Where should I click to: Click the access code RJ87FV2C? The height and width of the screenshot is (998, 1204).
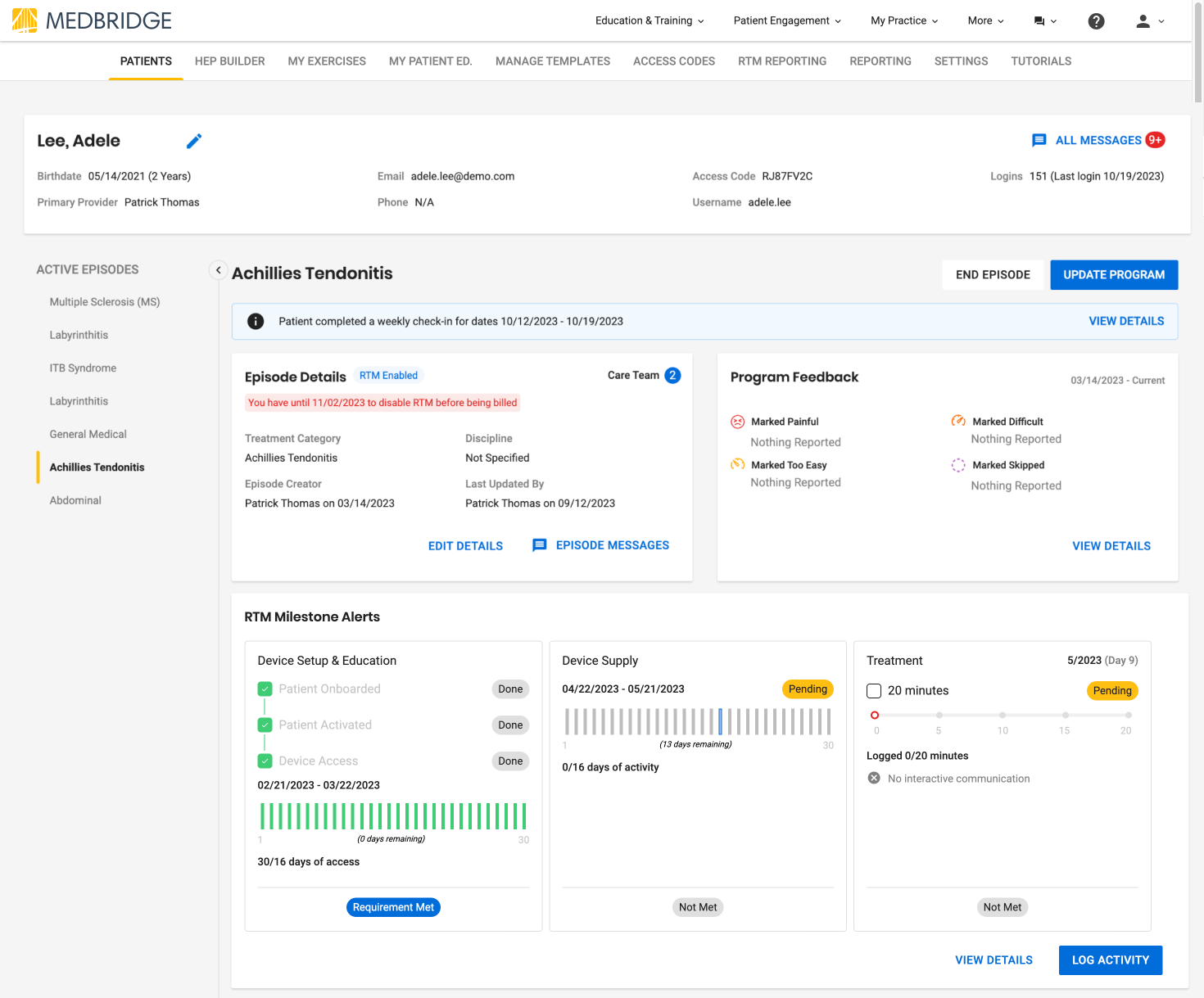[787, 176]
